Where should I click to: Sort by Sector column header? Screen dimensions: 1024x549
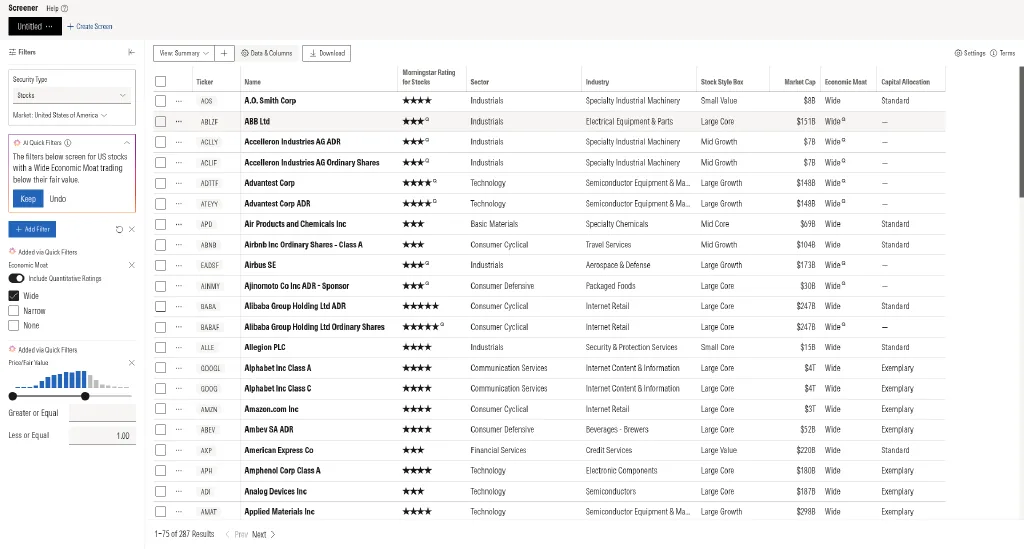coord(479,82)
